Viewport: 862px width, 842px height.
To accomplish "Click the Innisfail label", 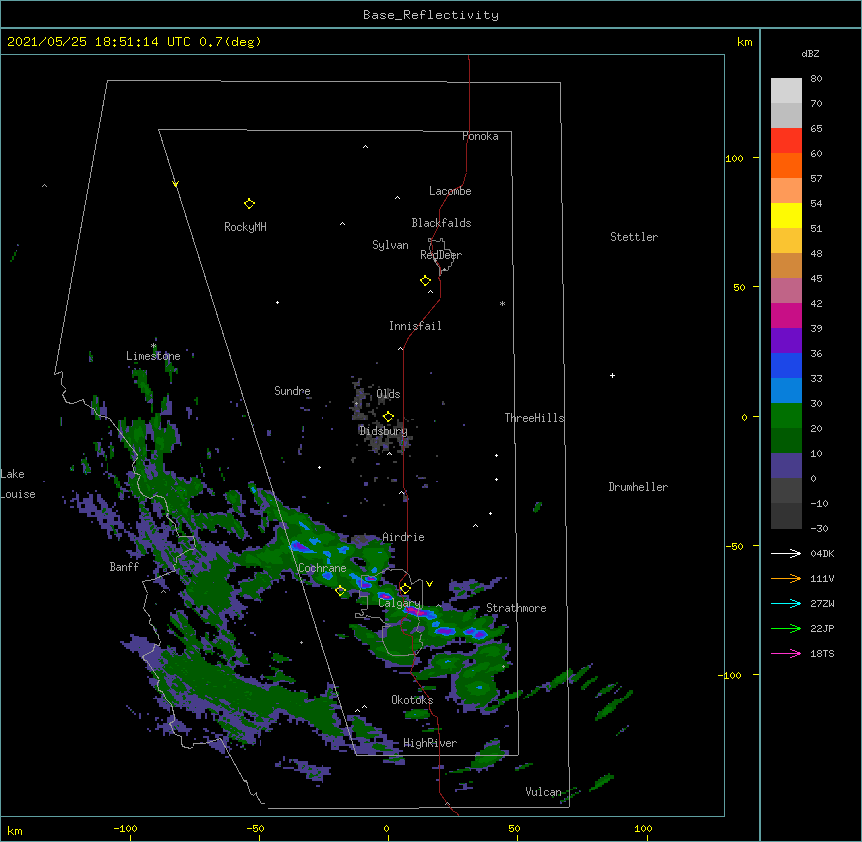I will click(x=415, y=326).
